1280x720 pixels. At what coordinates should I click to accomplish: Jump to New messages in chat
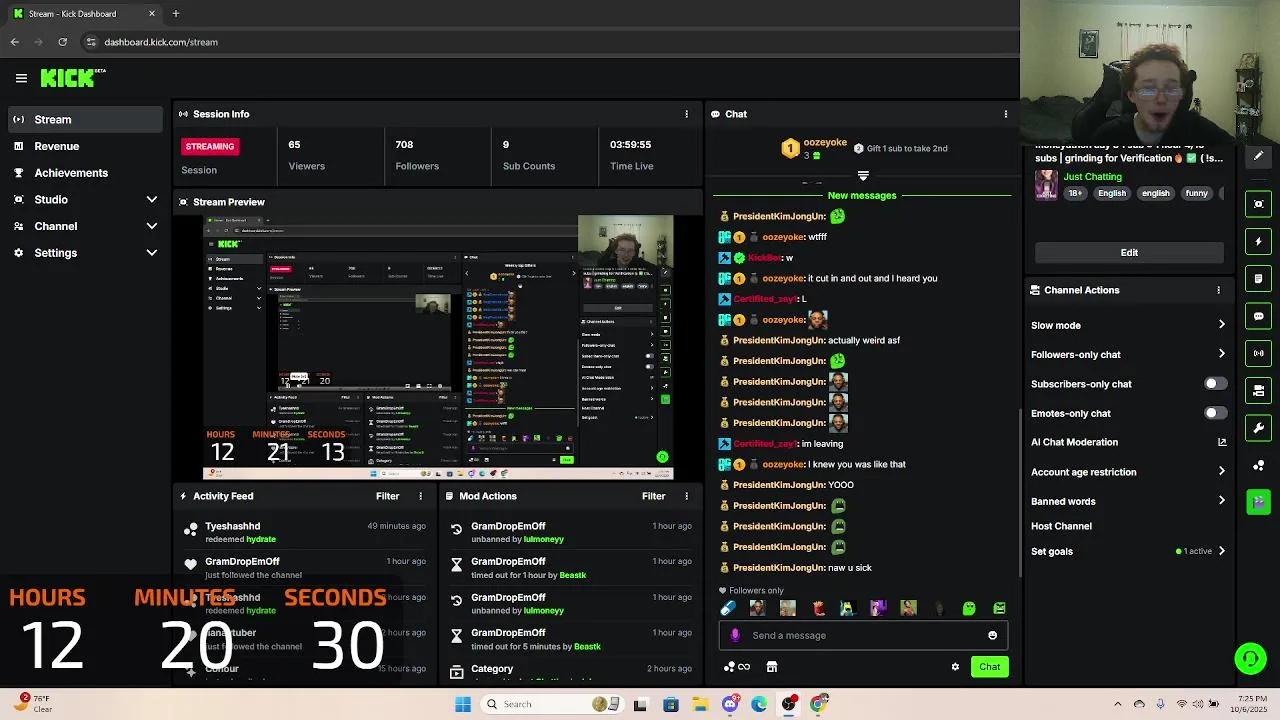pyautogui.click(x=862, y=195)
